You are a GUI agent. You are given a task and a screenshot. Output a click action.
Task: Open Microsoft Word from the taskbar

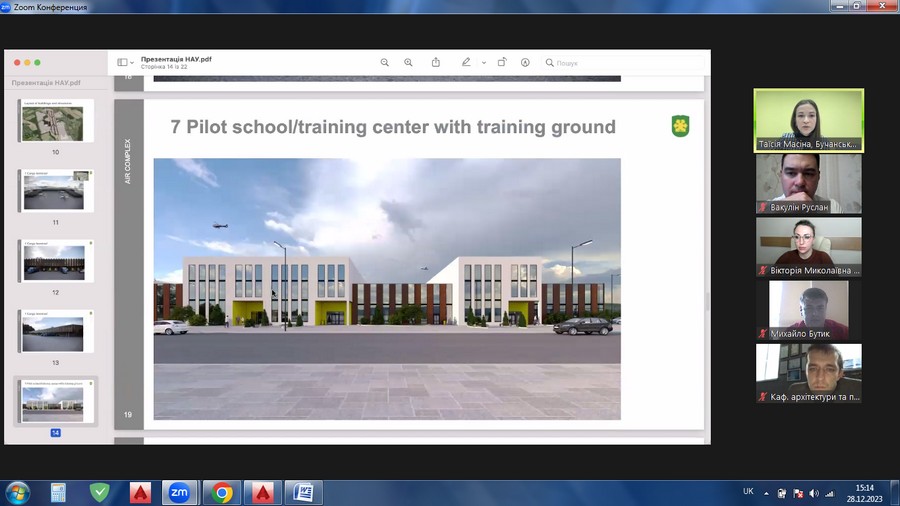click(x=303, y=492)
